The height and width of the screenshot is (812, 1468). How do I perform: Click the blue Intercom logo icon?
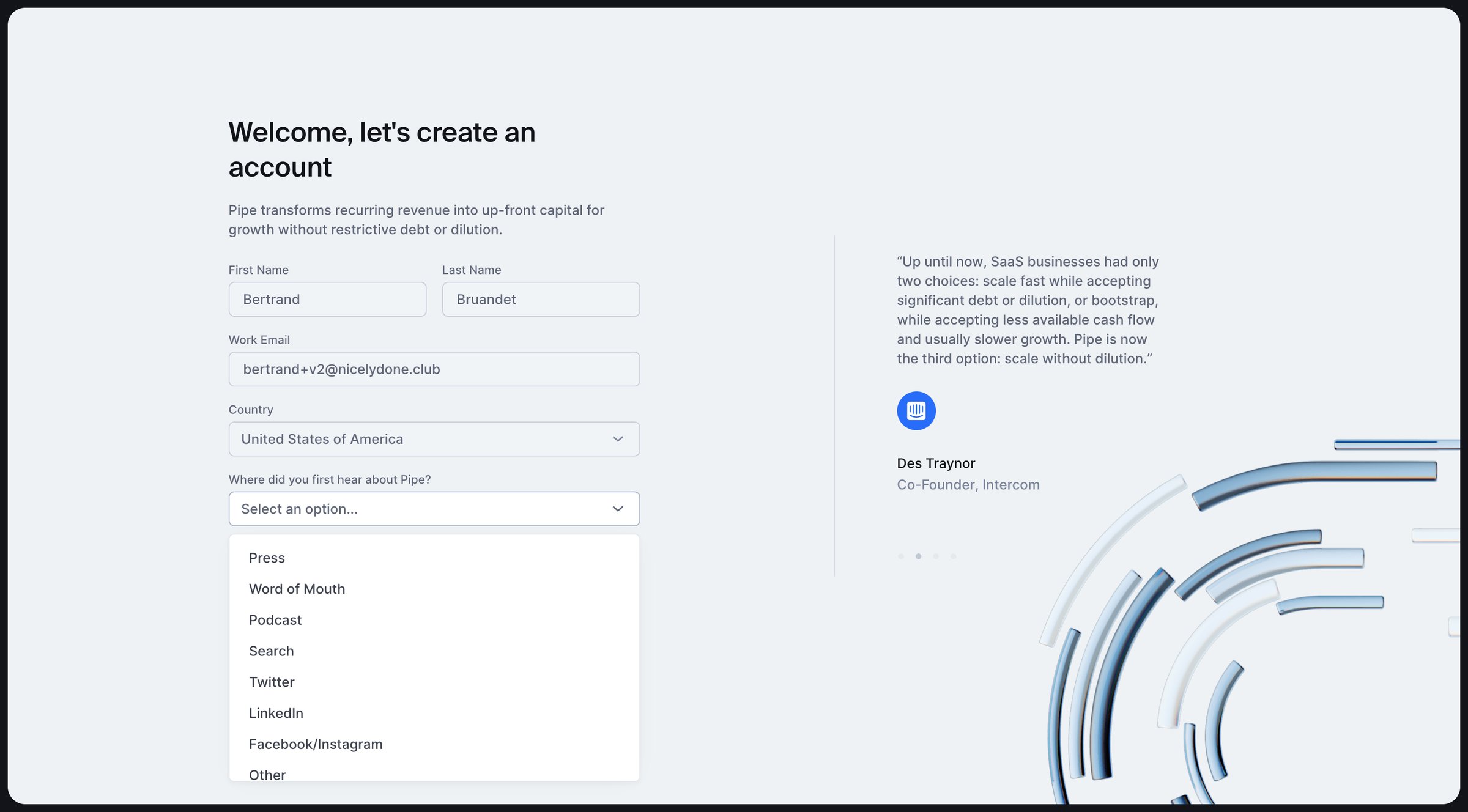click(916, 411)
